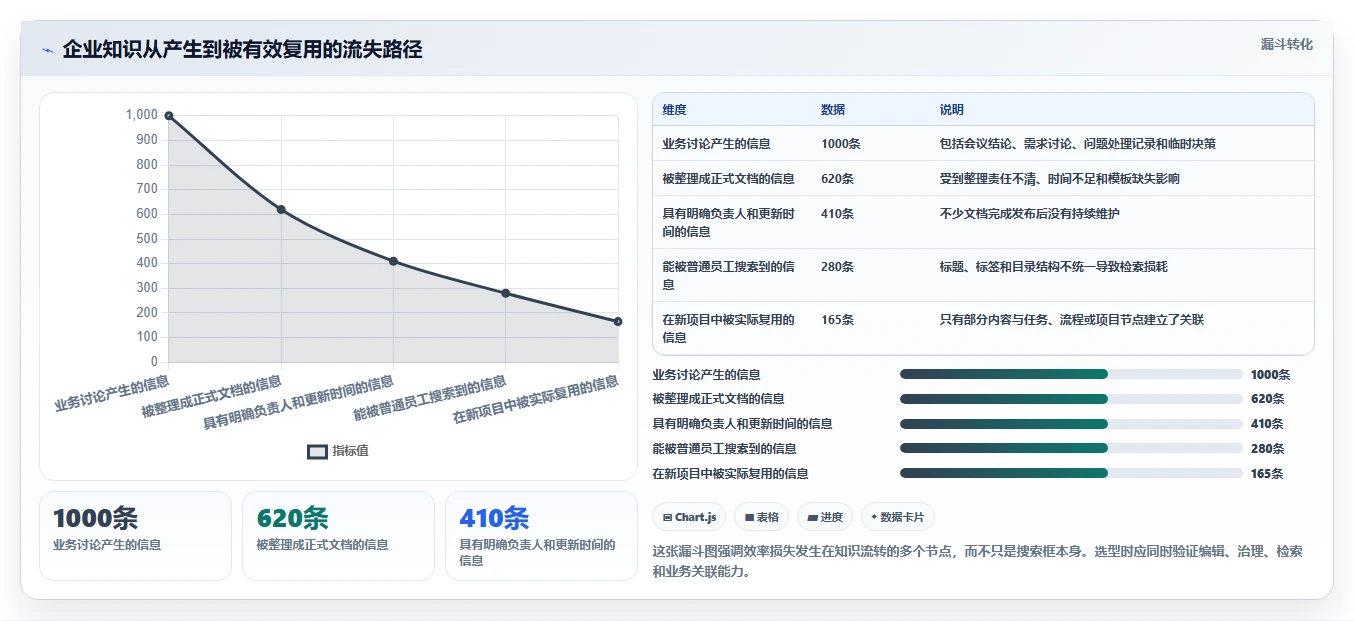This screenshot has height=621, width=1354.
Task: Click the 表格 tag chip
Action: [761, 517]
